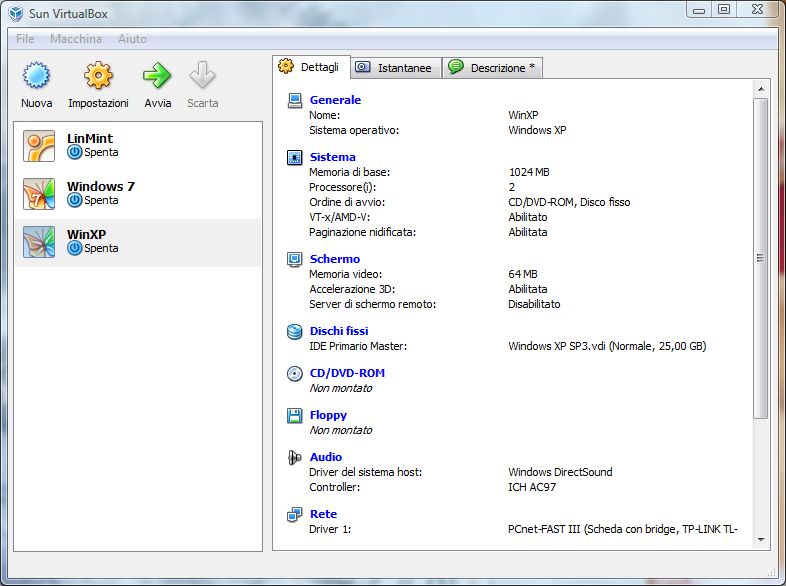Click WinXP Spenta power state icon

pyautogui.click(x=75, y=248)
